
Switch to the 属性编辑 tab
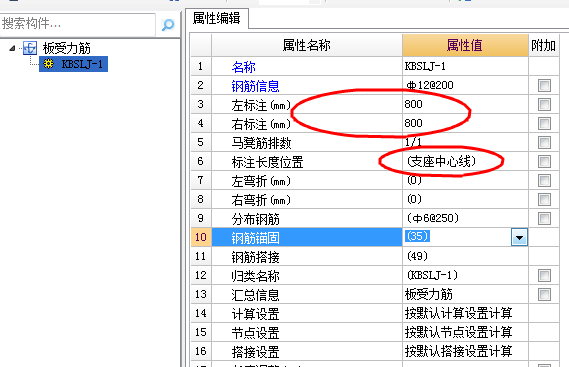click(x=217, y=18)
